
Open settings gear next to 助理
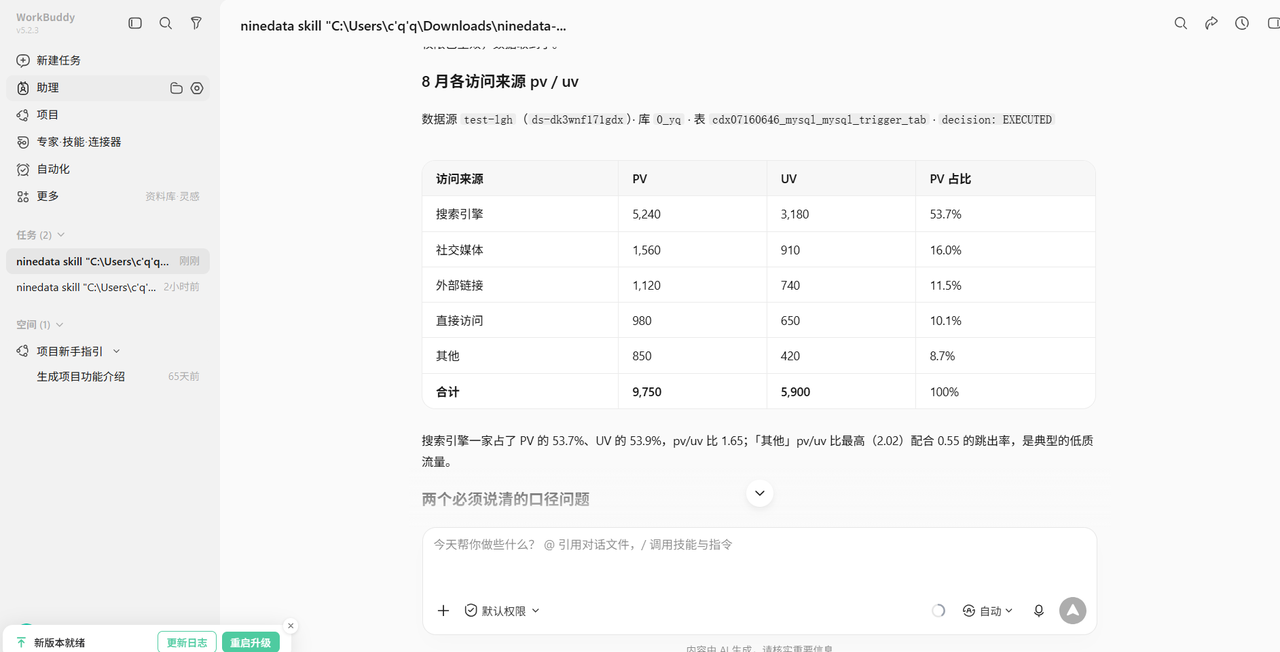[x=197, y=88]
